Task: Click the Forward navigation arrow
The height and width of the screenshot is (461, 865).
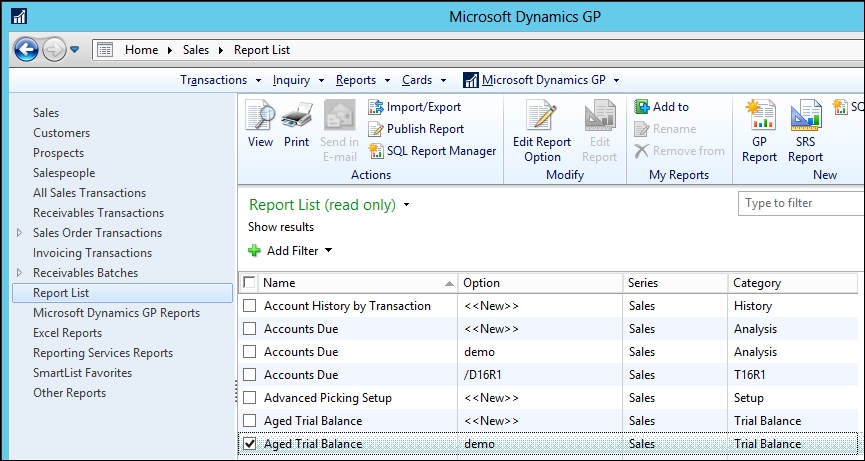Action: coord(54,50)
